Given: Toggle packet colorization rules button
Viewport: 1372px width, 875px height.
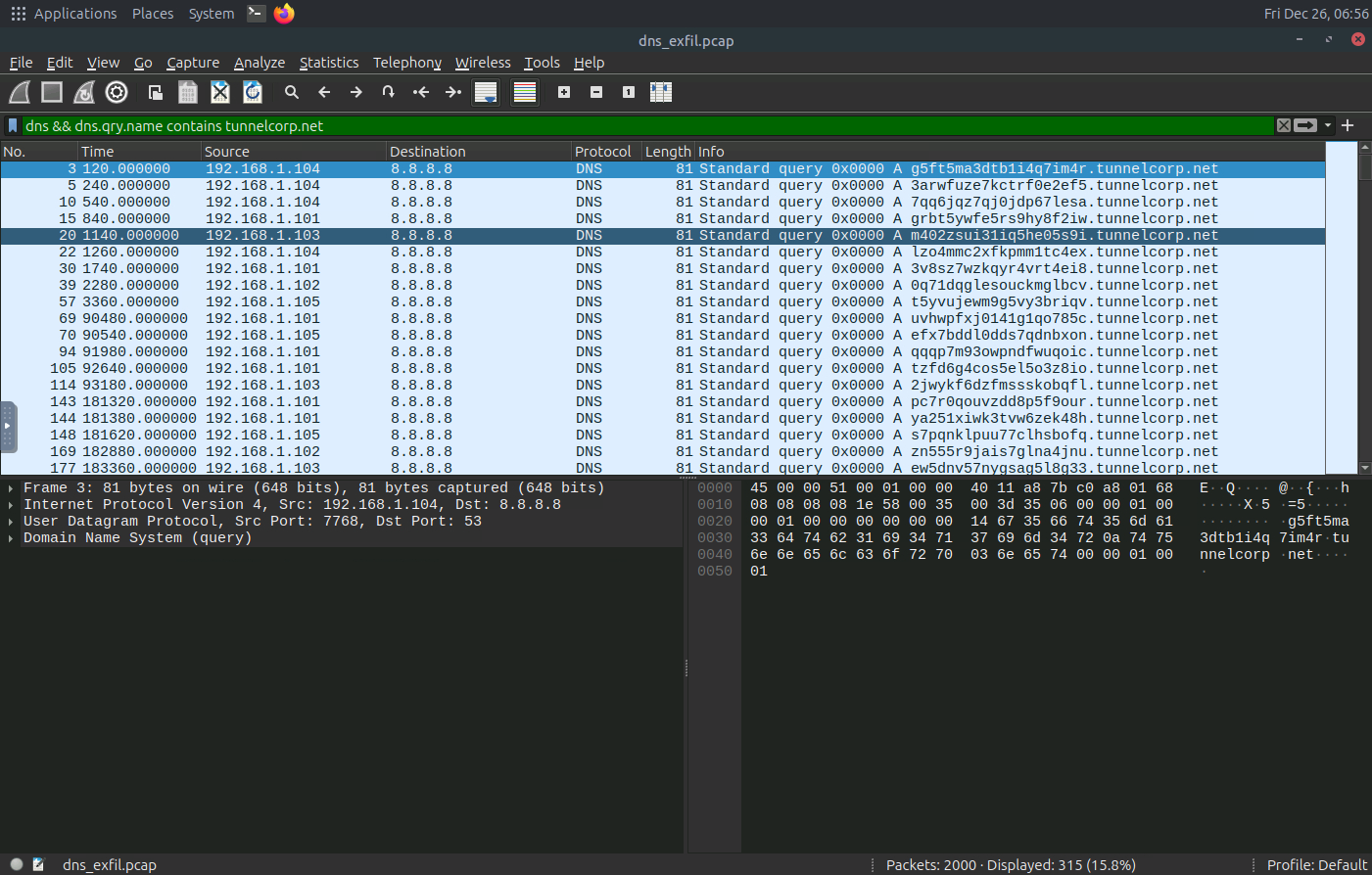Looking at the screenshot, I should pos(525,92).
